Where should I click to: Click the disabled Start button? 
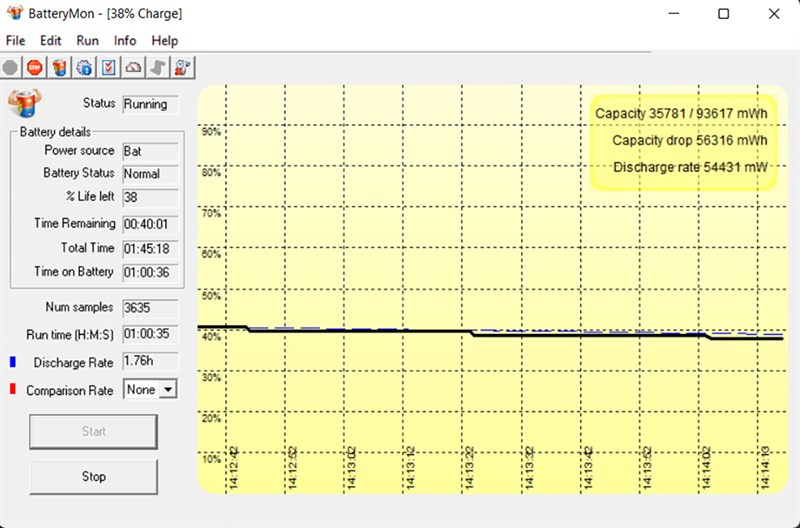point(93,432)
